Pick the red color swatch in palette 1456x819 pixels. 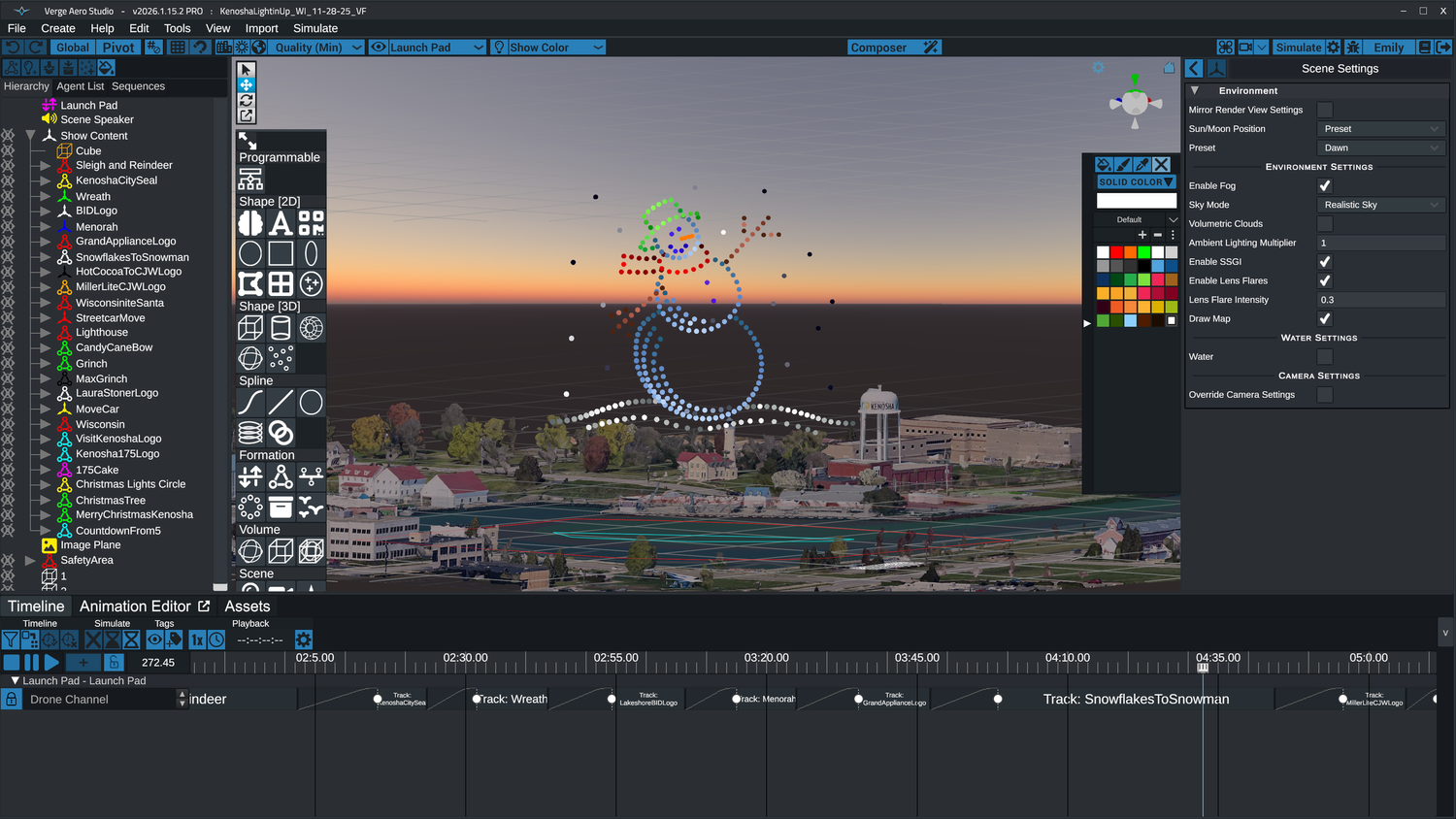click(x=1116, y=252)
